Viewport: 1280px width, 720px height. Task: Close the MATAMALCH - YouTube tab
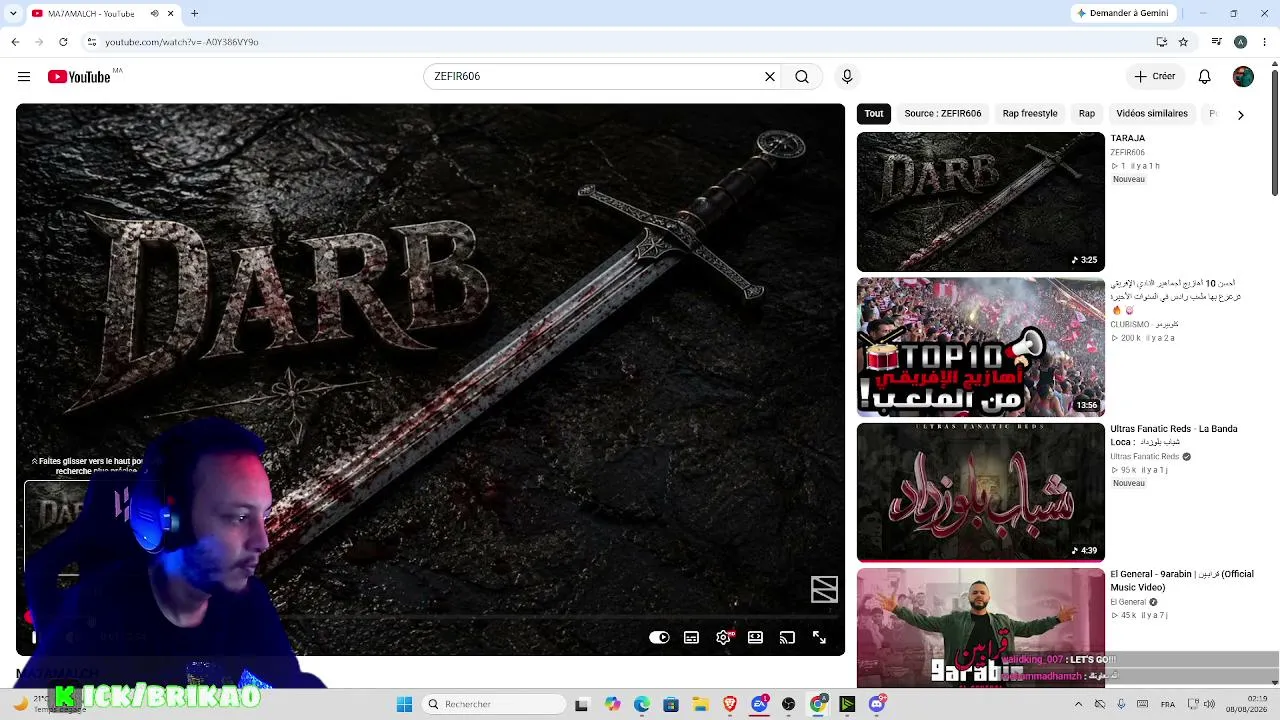tap(170, 14)
